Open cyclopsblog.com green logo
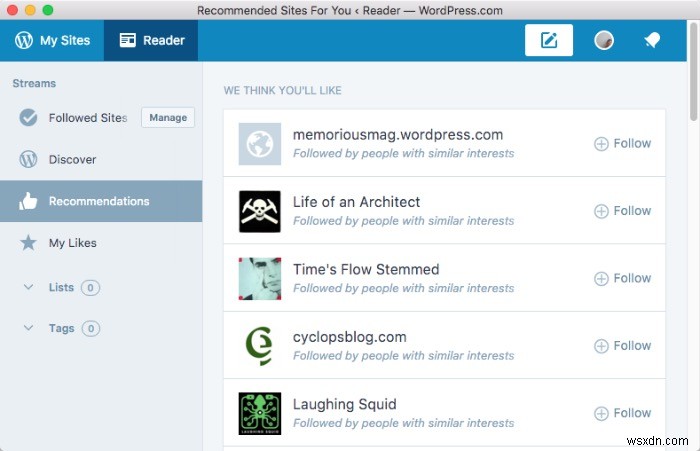Viewport: 700px width, 451px height. [260, 346]
